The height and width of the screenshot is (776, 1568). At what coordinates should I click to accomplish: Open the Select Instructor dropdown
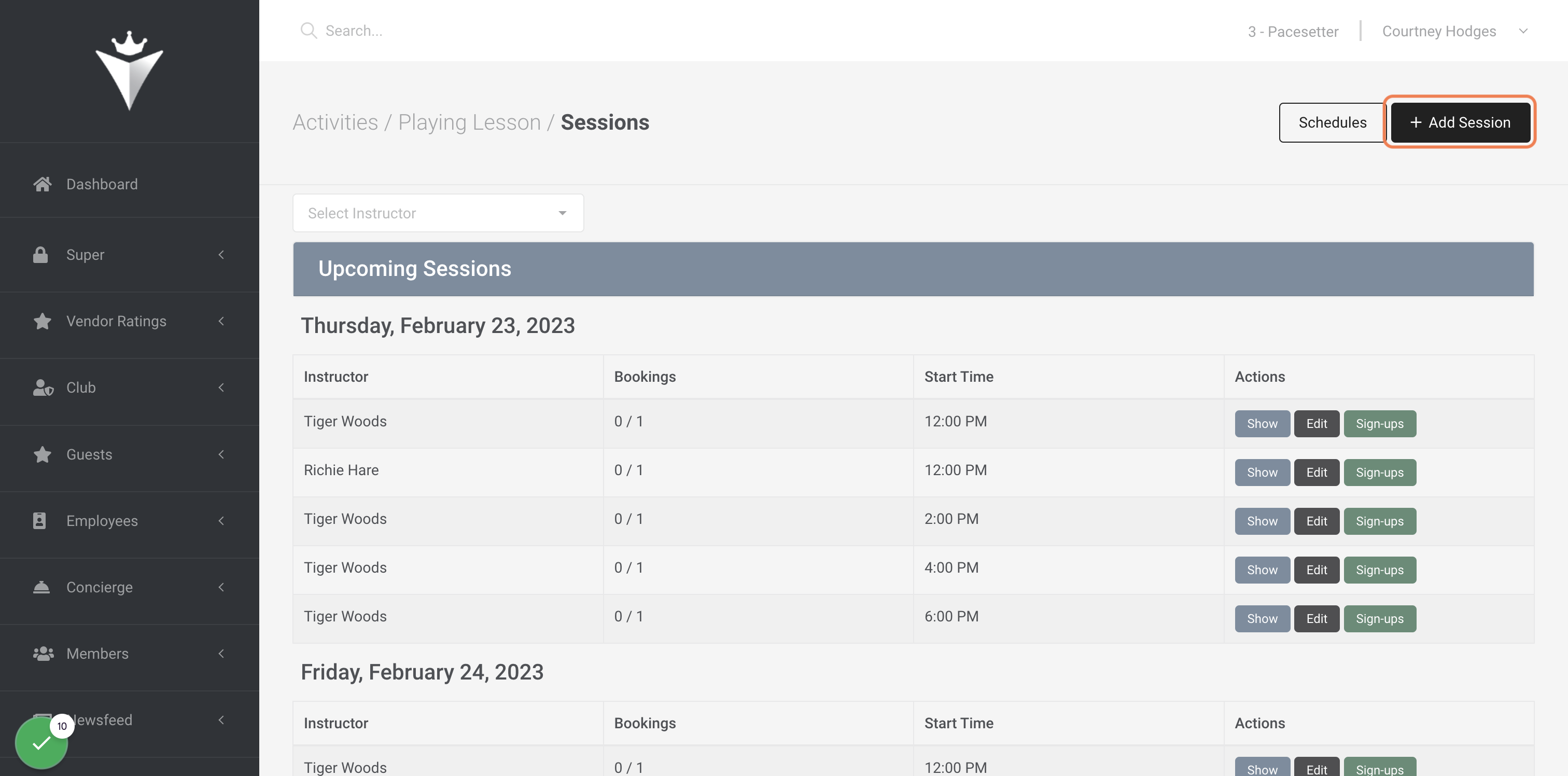coord(438,213)
